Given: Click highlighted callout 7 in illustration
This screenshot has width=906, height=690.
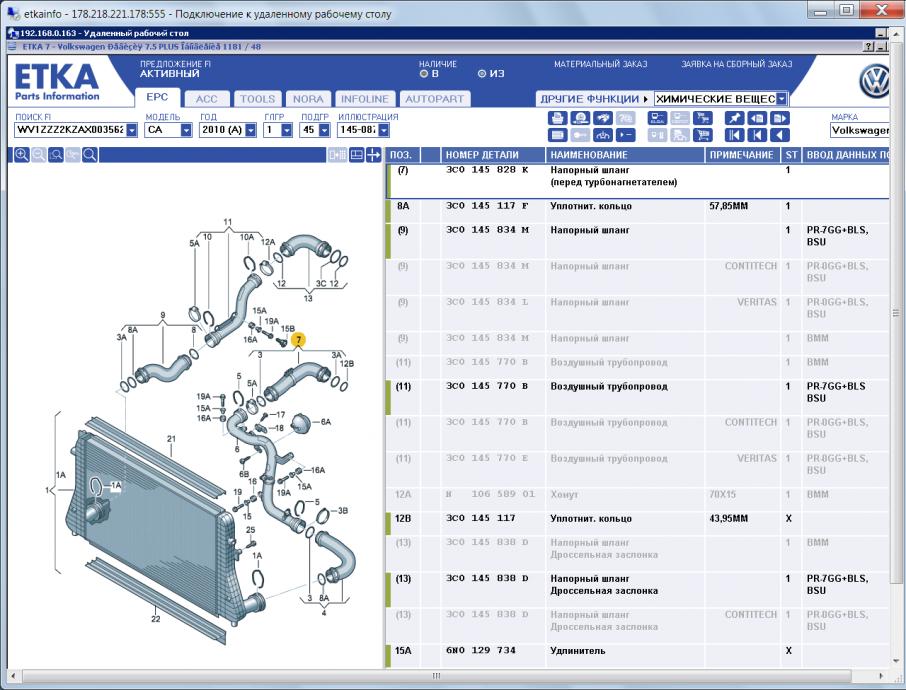Looking at the screenshot, I should 298,340.
